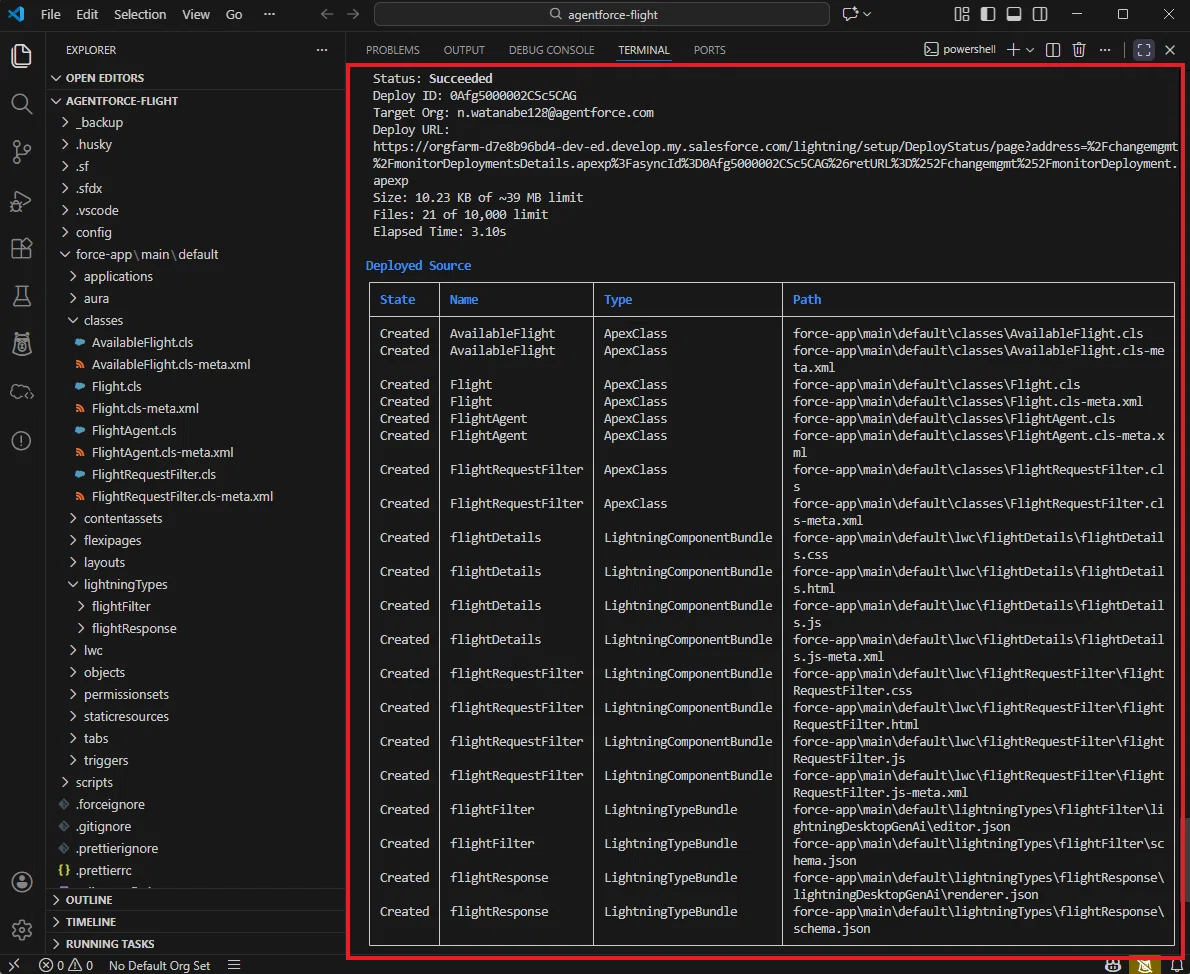1190x974 pixels.
Task: Switch to the OUTPUT tab
Action: 464,50
